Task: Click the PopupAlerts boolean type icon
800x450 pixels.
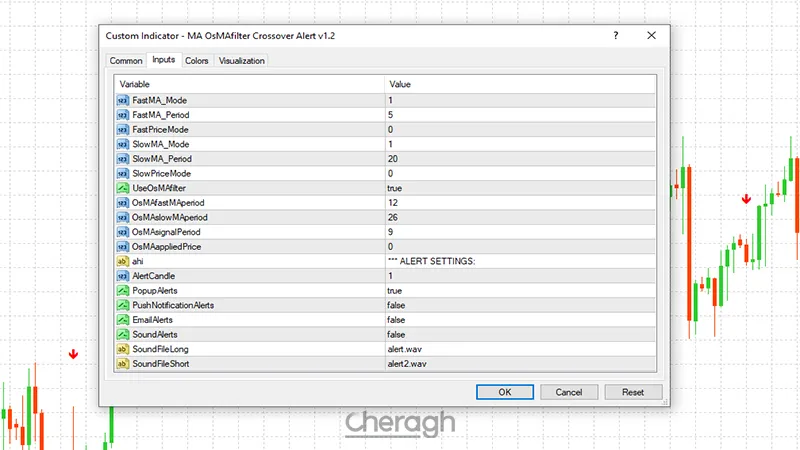Action: pos(123,290)
